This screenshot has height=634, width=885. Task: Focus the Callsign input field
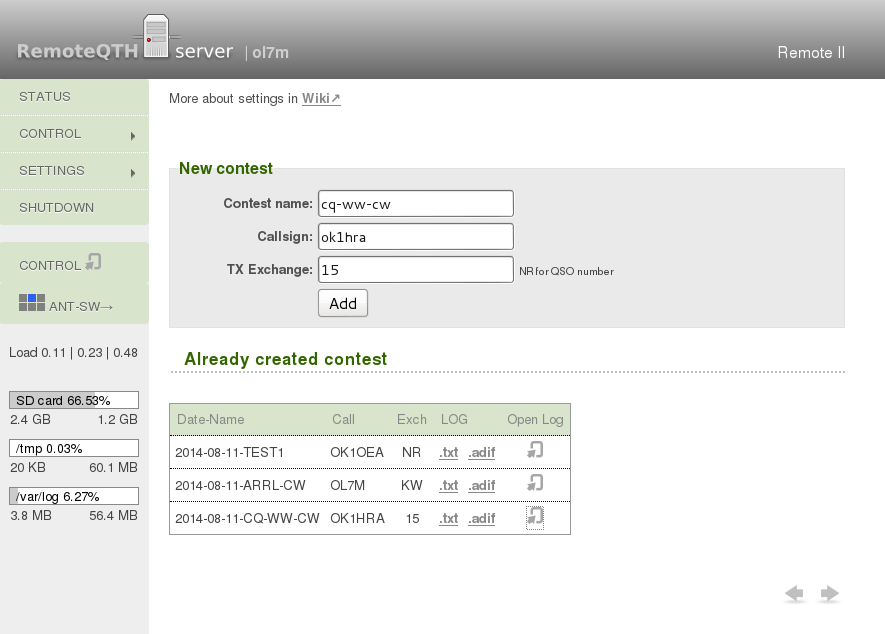(416, 237)
